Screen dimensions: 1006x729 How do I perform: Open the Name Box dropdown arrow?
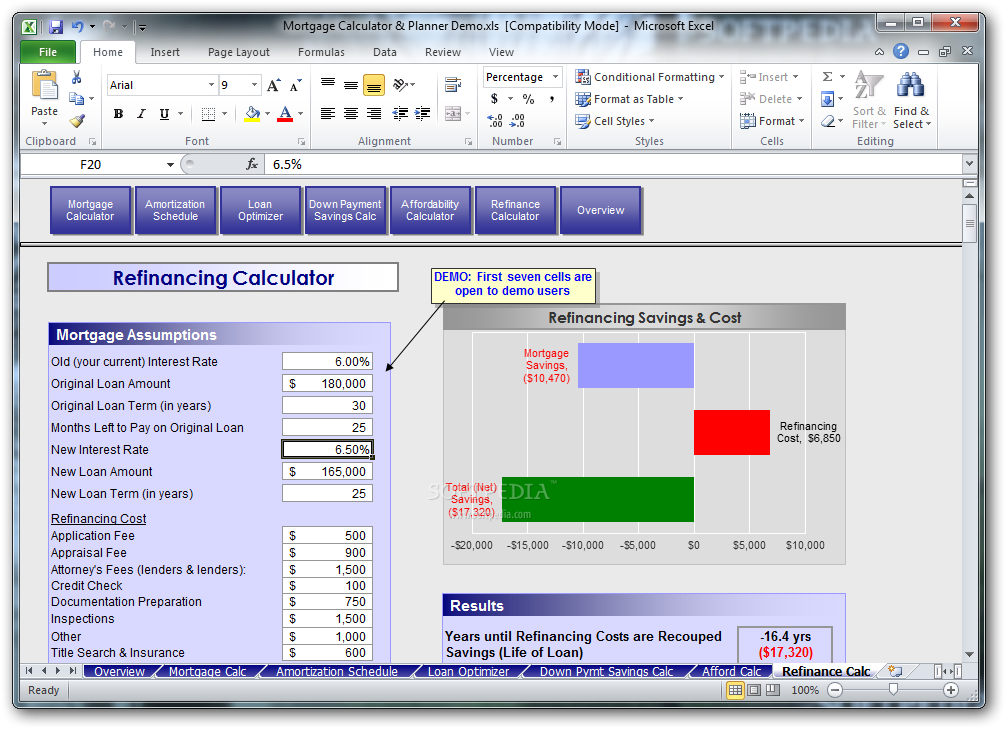coord(170,165)
